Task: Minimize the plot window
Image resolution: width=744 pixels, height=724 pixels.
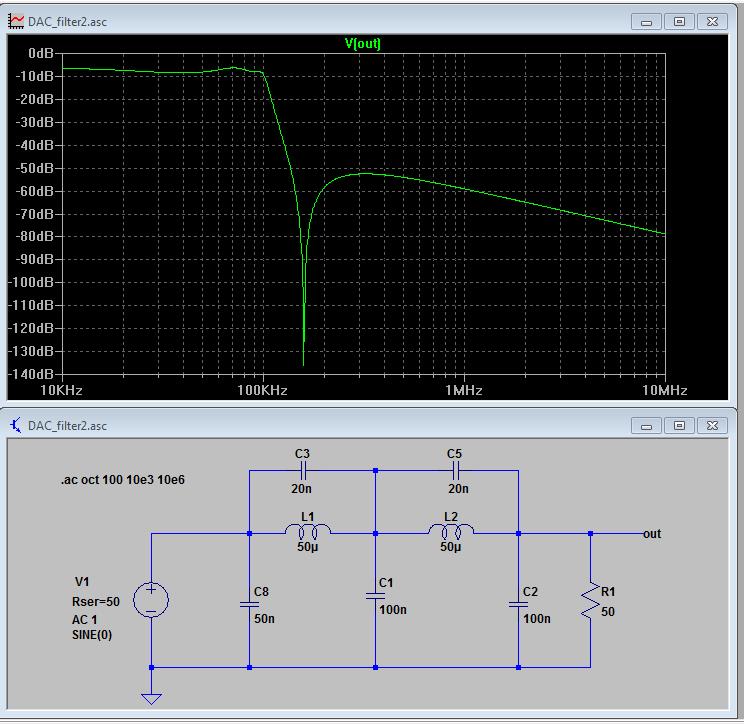Action: (648, 21)
